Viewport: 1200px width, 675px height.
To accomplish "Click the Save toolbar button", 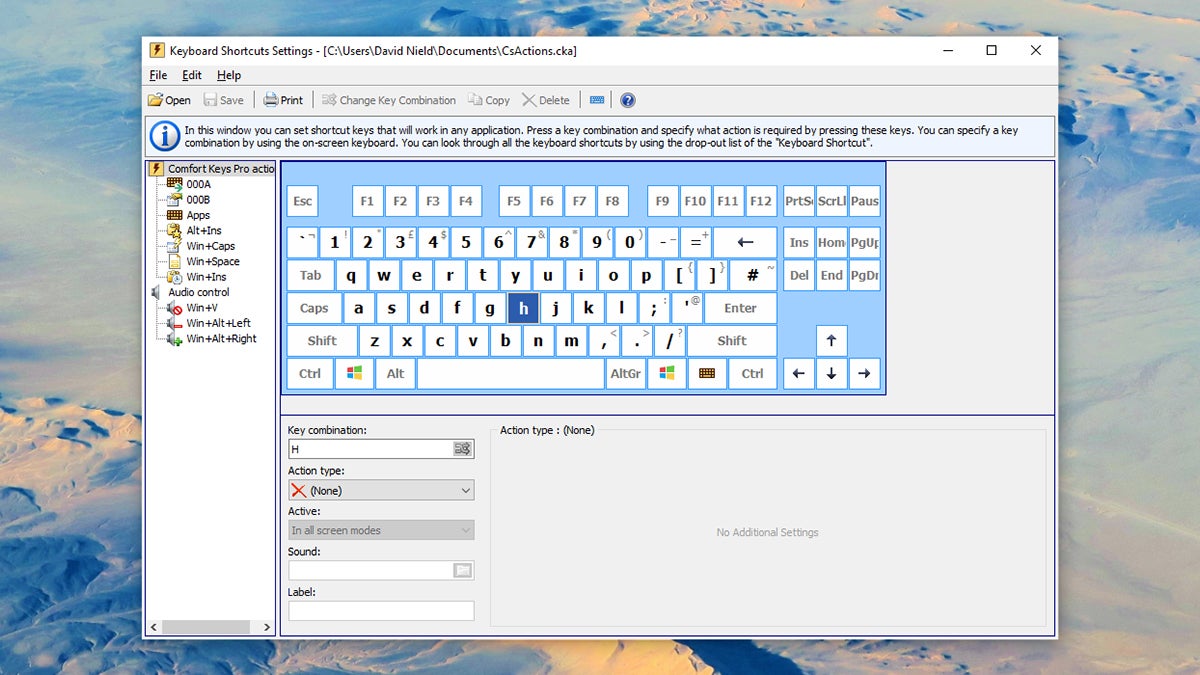I will [x=224, y=100].
